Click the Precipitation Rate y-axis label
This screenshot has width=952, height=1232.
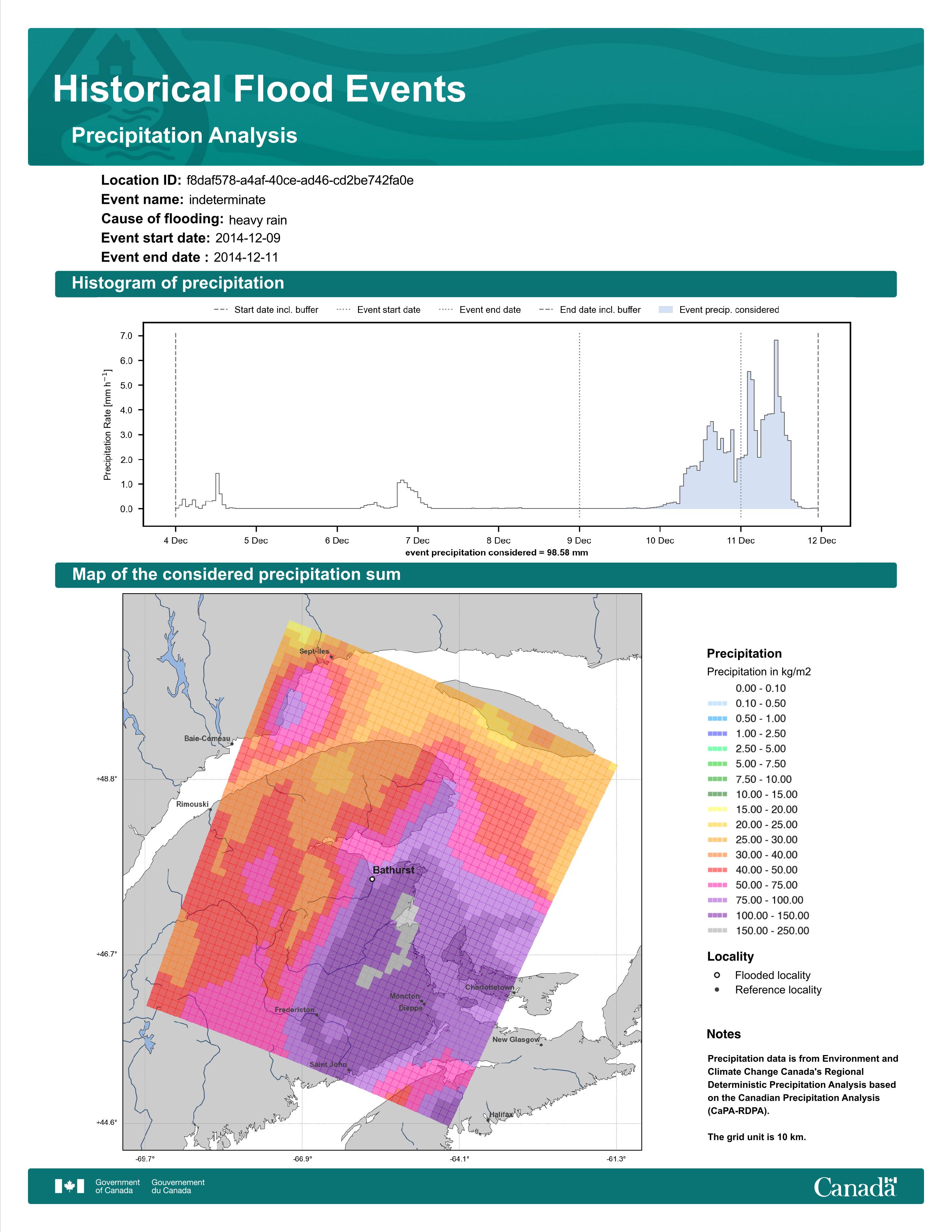107,424
